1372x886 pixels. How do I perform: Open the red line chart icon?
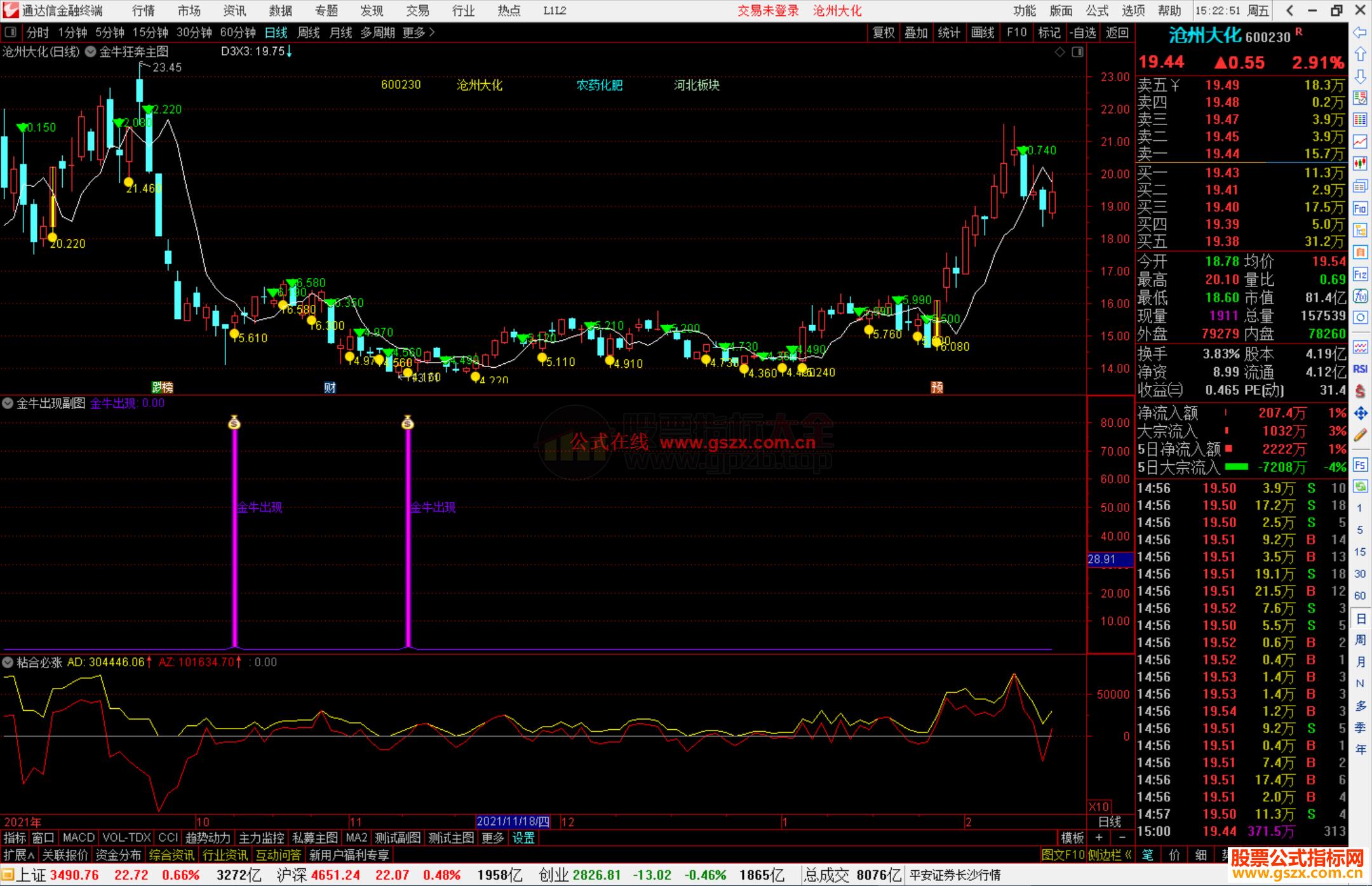[x=1360, y=142]
